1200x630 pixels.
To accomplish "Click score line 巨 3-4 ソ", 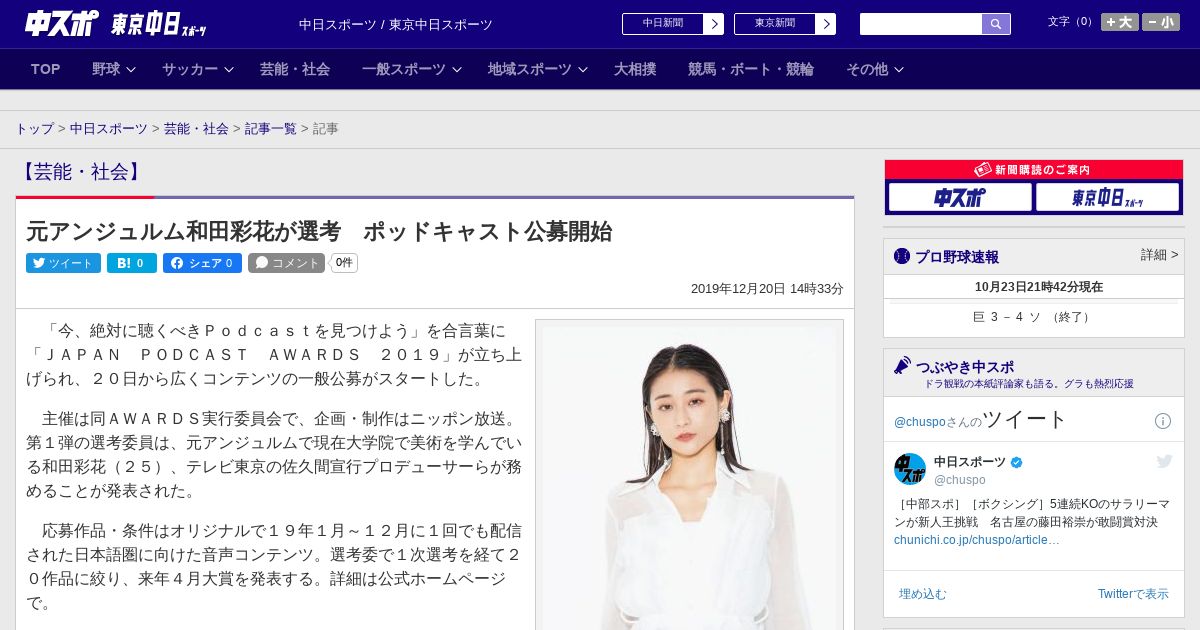I will click(x=1033, y=317).
